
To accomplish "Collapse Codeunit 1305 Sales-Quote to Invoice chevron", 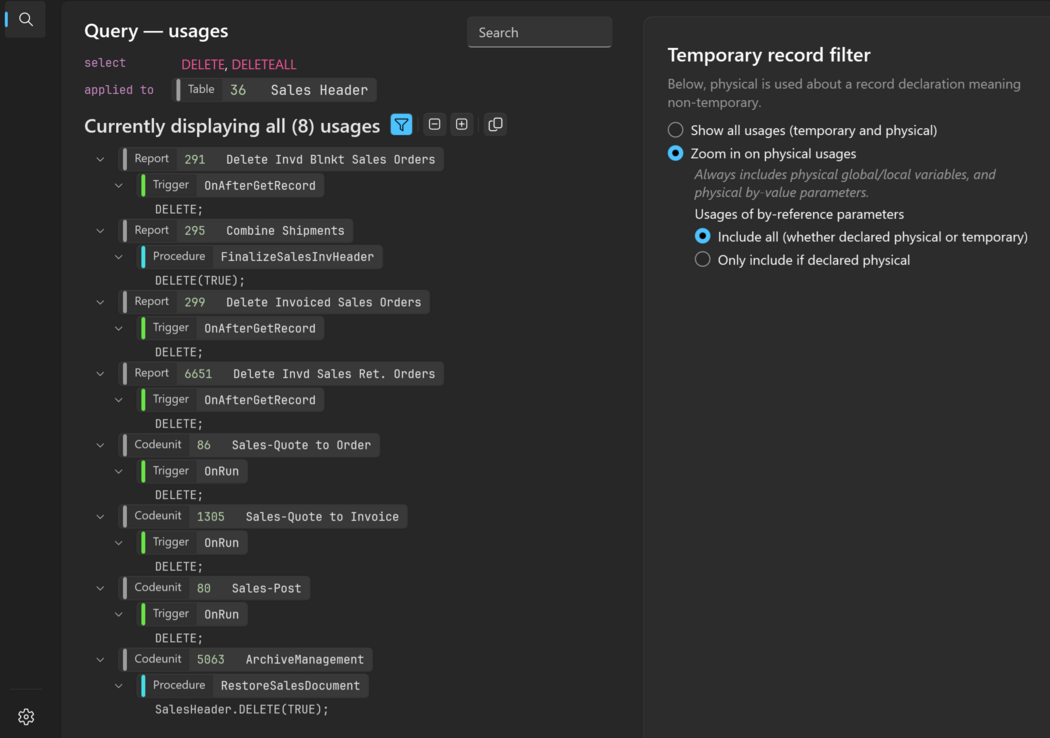I will 100,517.
